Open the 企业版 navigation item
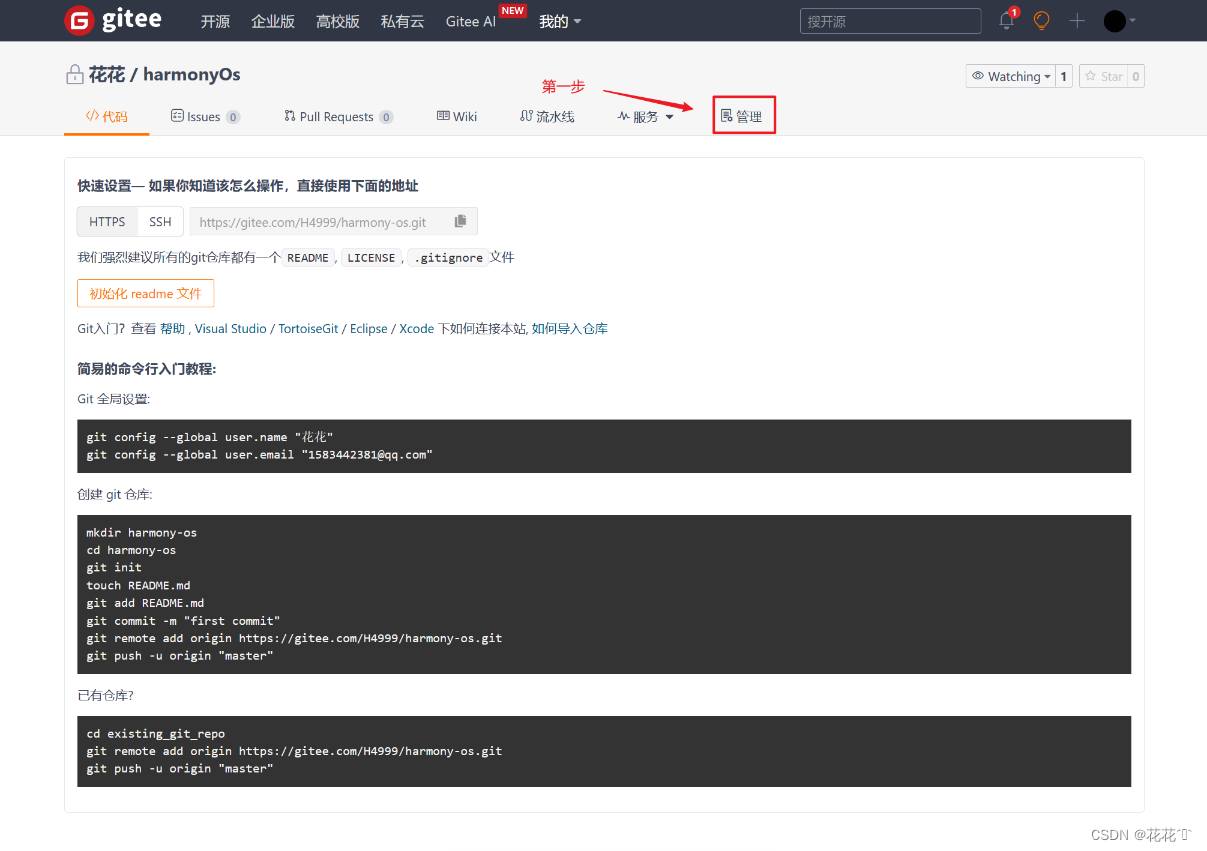Image resolution: width=1207 pixels, height=851 pixels. (273, 21)
